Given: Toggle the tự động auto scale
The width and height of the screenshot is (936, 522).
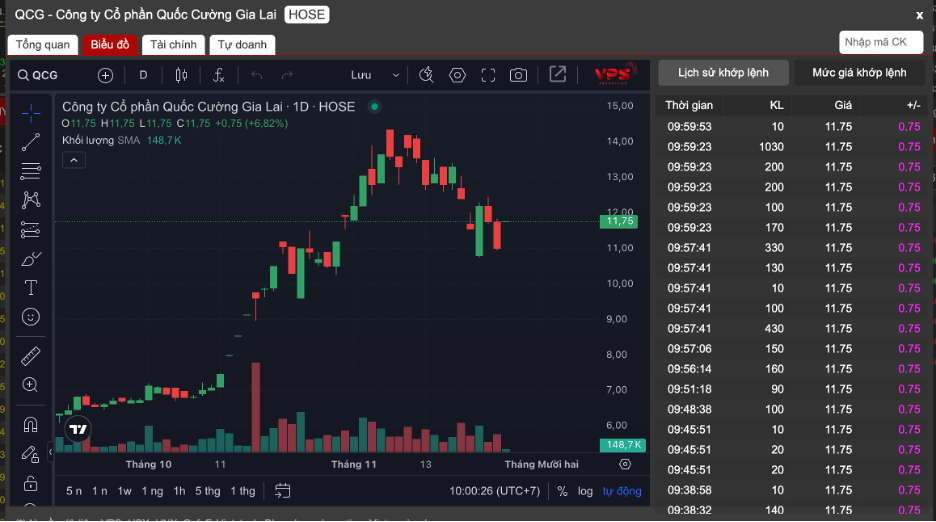Looking at the screenshot, I should point(622,491).
